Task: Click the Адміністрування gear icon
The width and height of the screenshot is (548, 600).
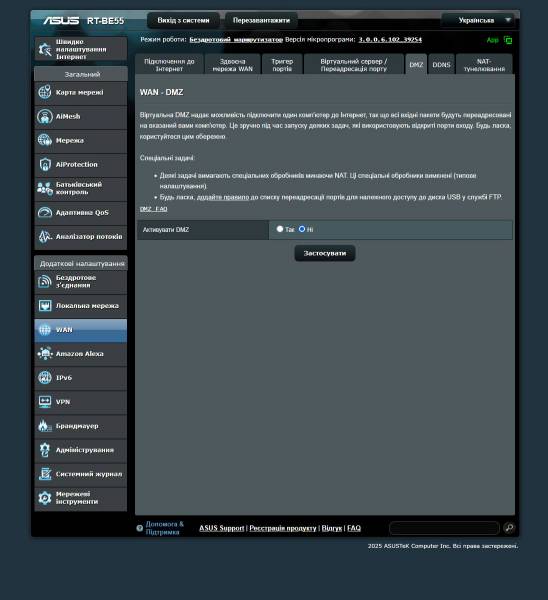Action: tap(45, 450)
